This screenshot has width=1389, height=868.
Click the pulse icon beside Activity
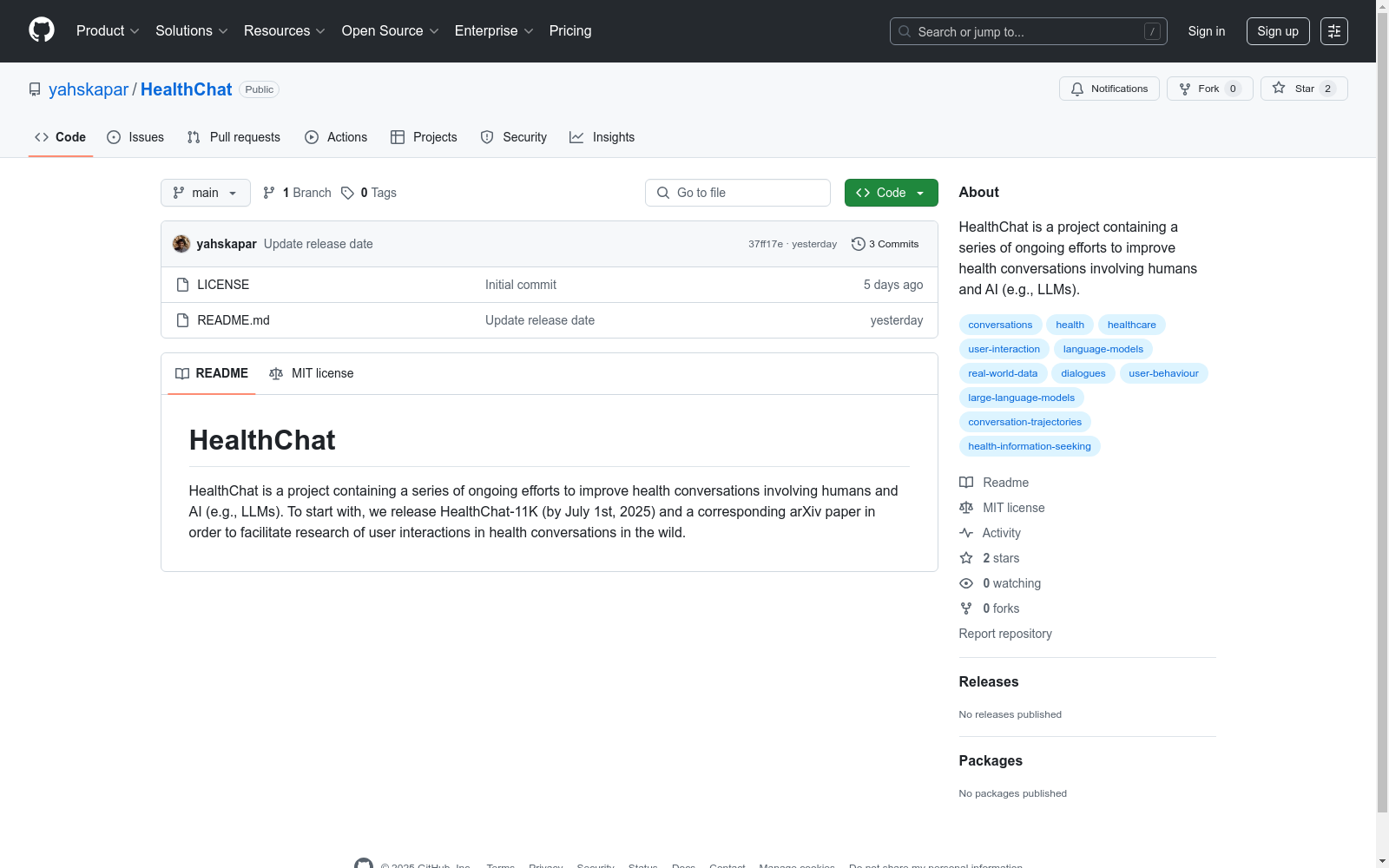tap(966, 533)
